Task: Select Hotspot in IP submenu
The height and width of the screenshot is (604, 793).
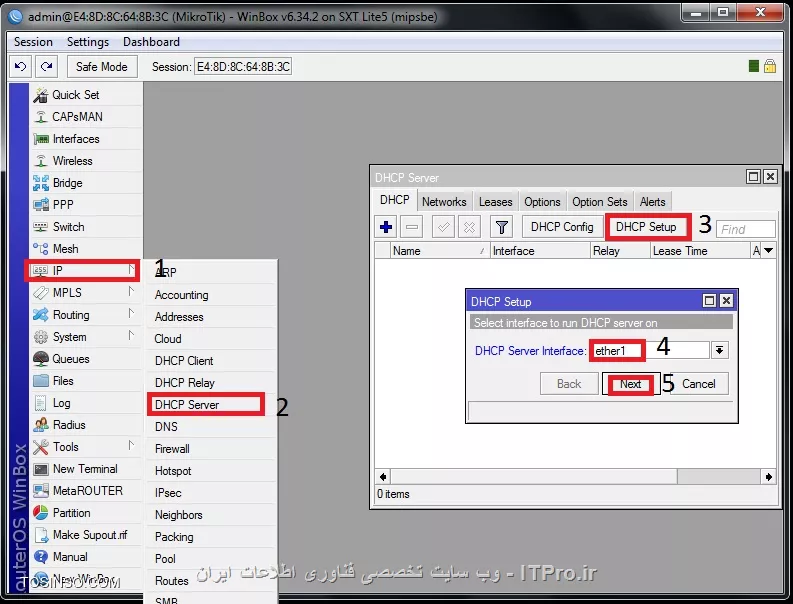Action: pos(210,471)
